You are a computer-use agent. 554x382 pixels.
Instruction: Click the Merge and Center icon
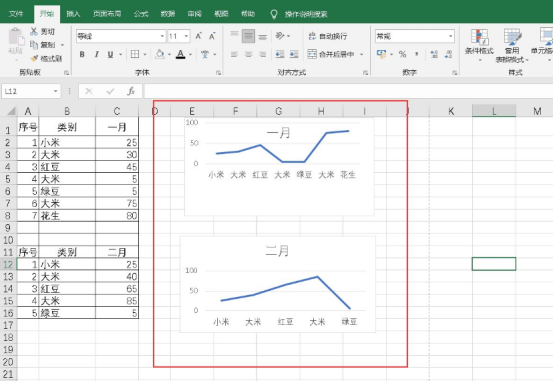tap(312, 54)
